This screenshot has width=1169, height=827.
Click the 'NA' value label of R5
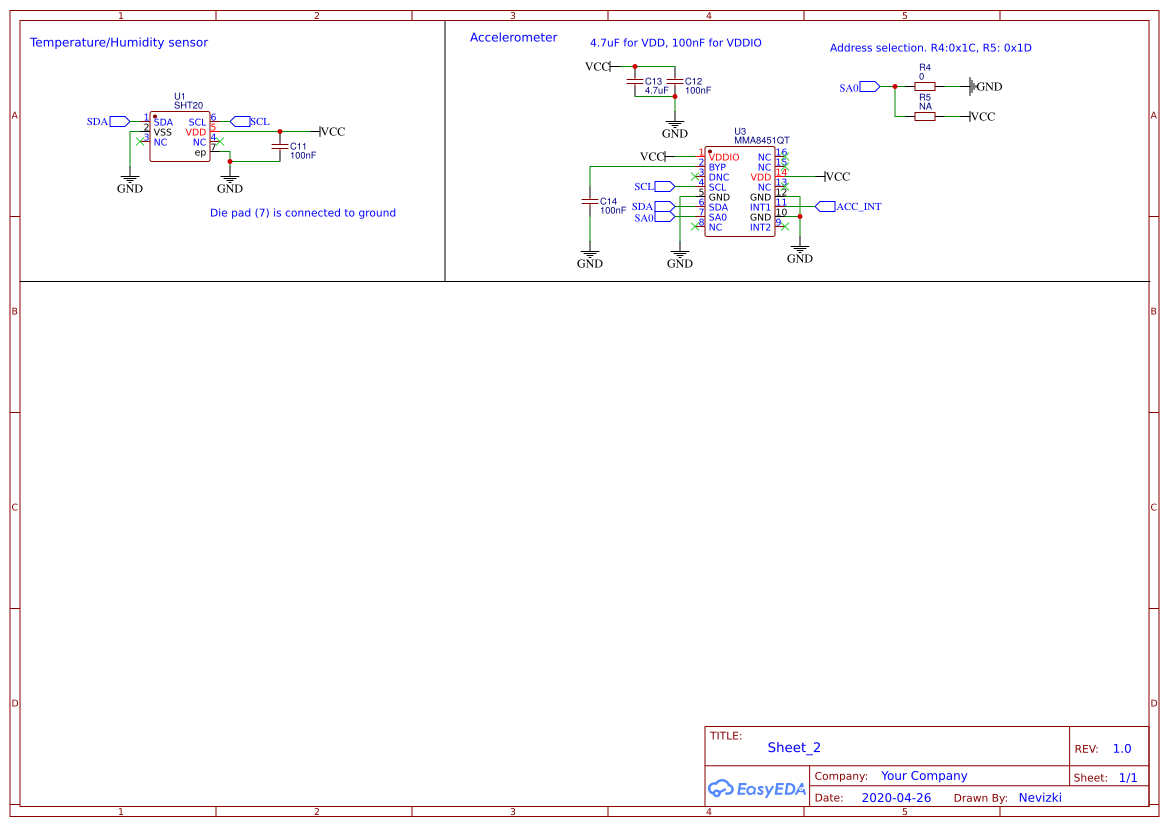click(925, 107)
